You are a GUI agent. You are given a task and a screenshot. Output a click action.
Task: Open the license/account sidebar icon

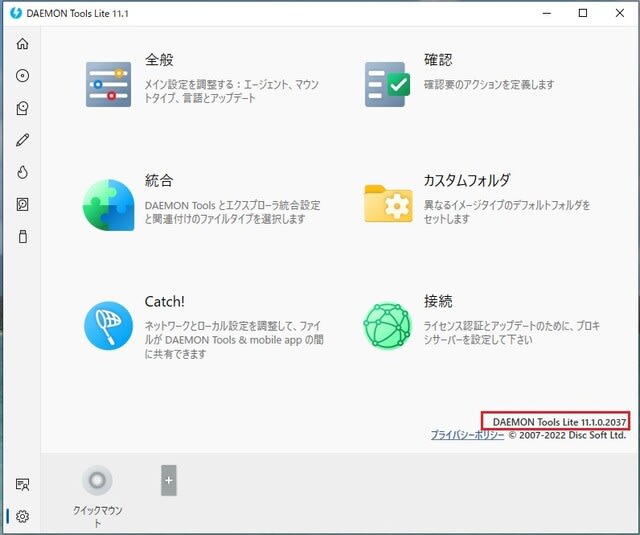tap(22, 484)
